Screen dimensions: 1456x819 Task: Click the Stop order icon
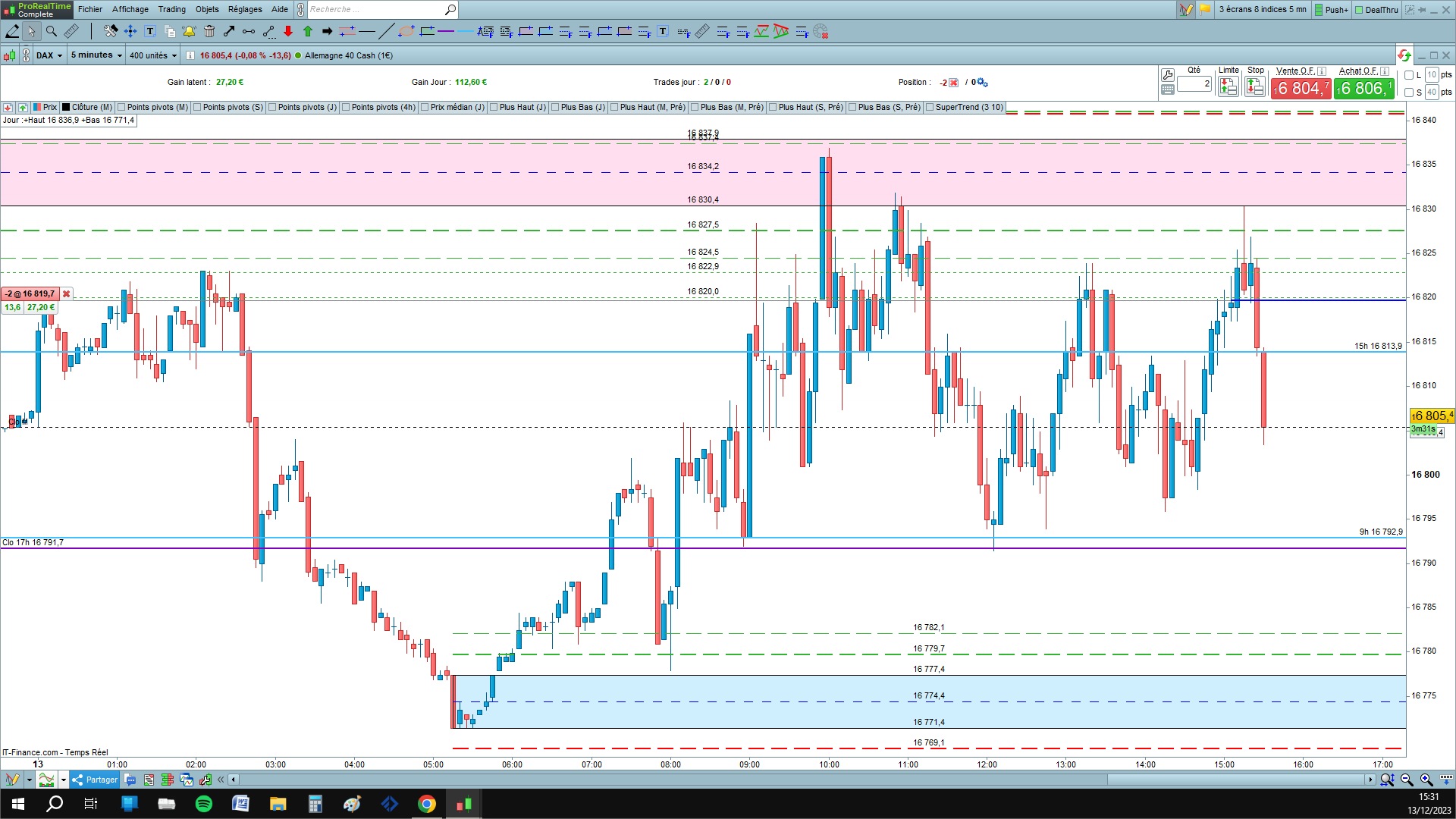(1255, 87)
